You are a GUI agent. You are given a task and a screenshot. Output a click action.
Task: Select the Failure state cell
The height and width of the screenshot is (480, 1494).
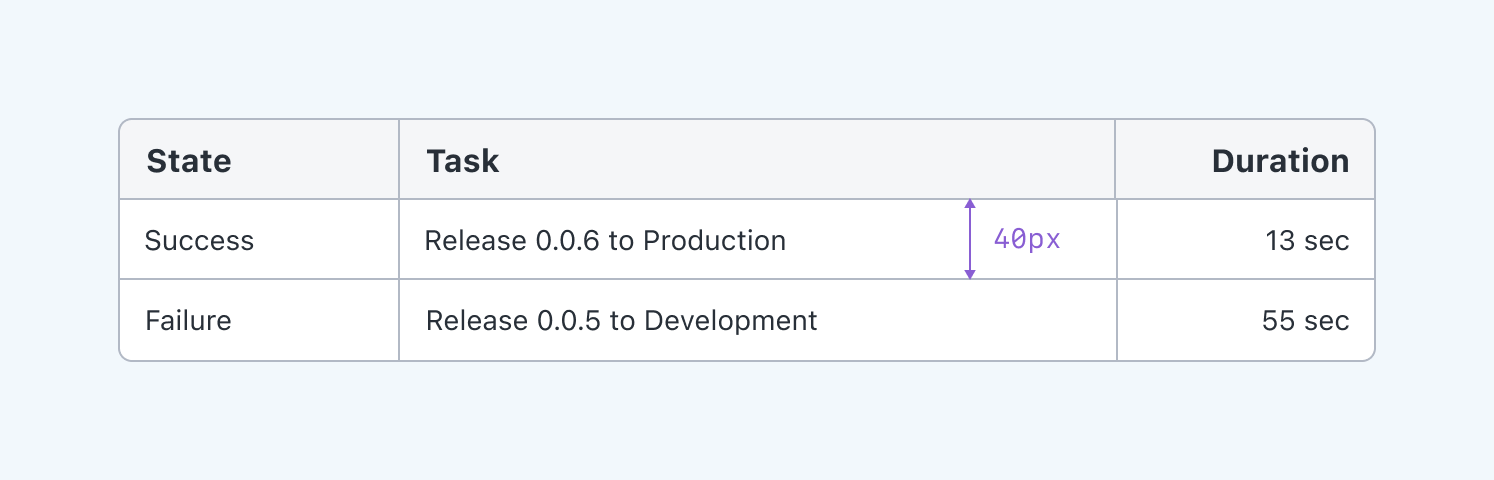[188, 321]
